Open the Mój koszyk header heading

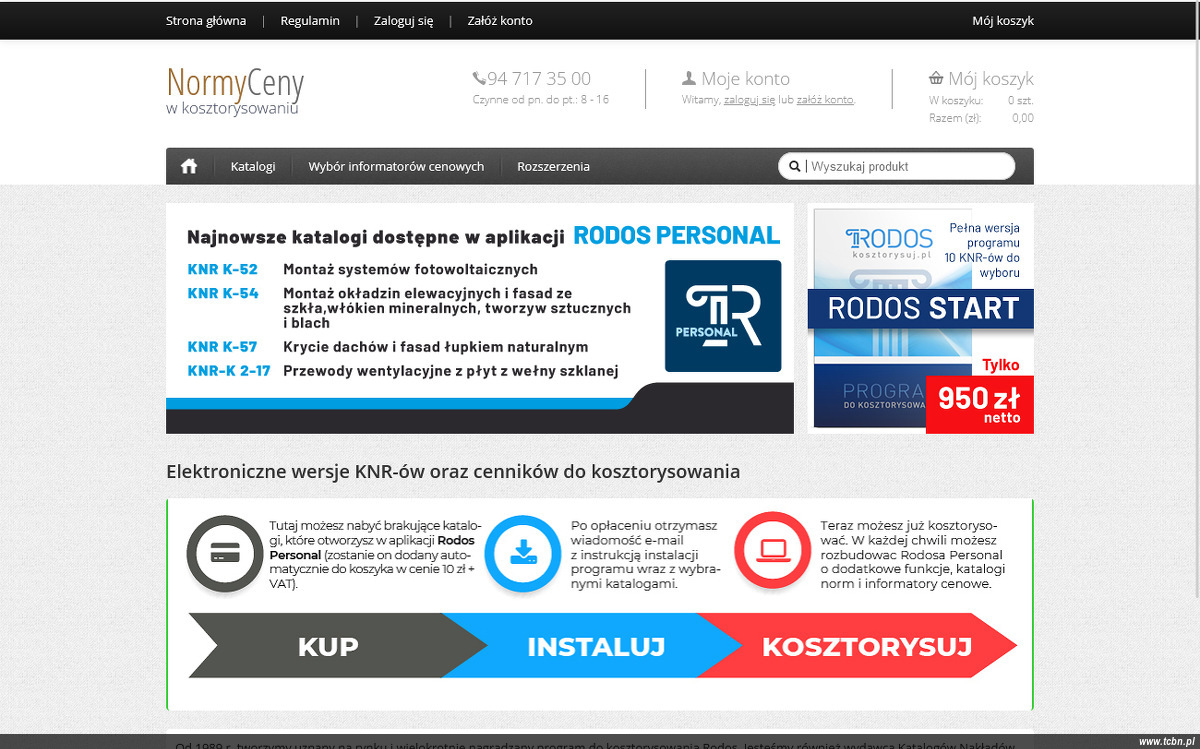coord(991,78)
